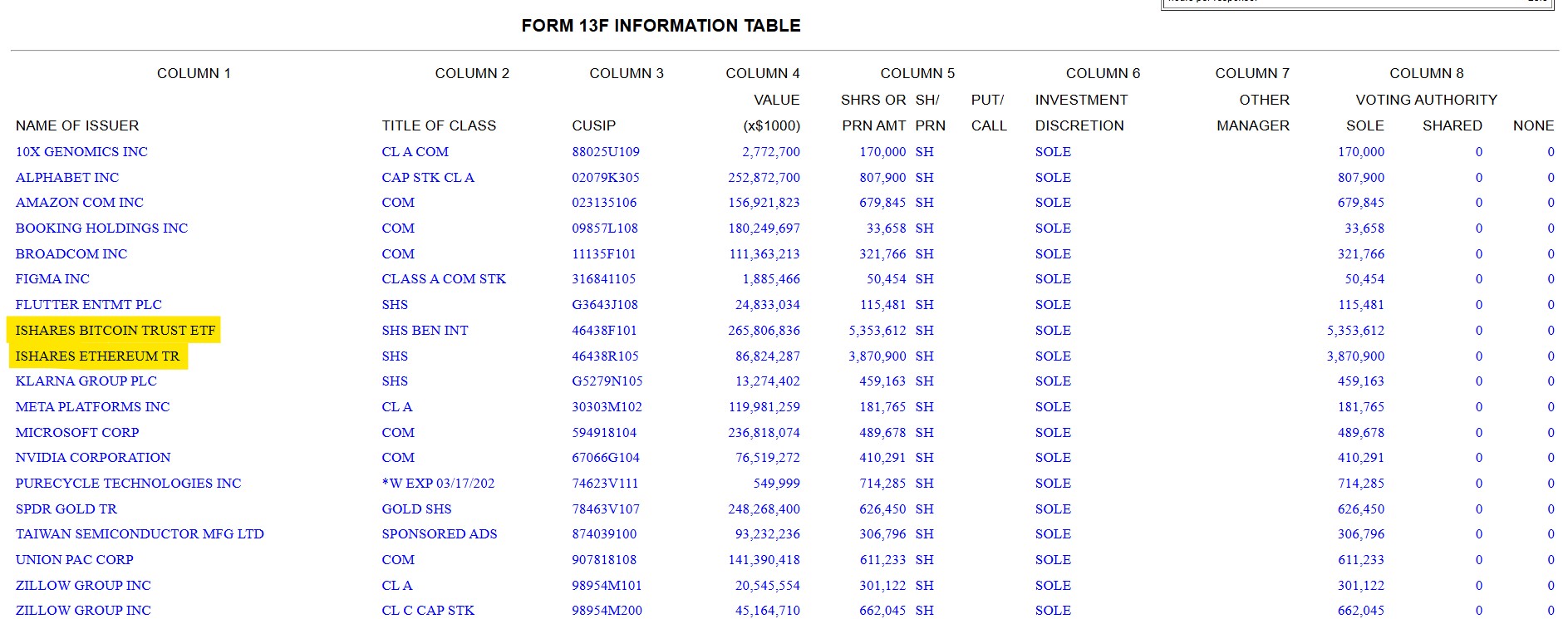Select KLARNA GROUP PLC issuer name
The image size is (1568, 619).
[86, 381]
